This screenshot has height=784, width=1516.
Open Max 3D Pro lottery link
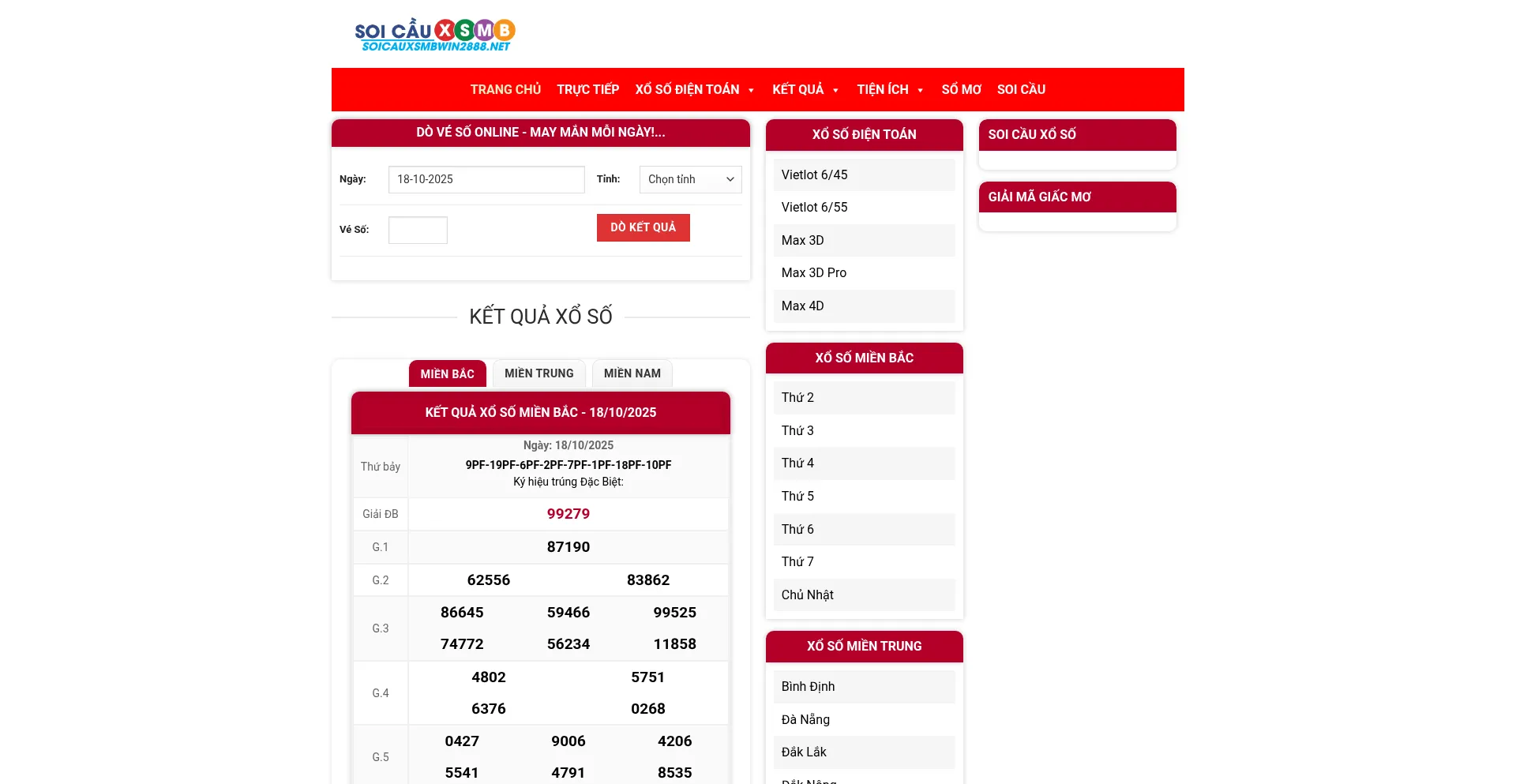[x=813, y=272]
